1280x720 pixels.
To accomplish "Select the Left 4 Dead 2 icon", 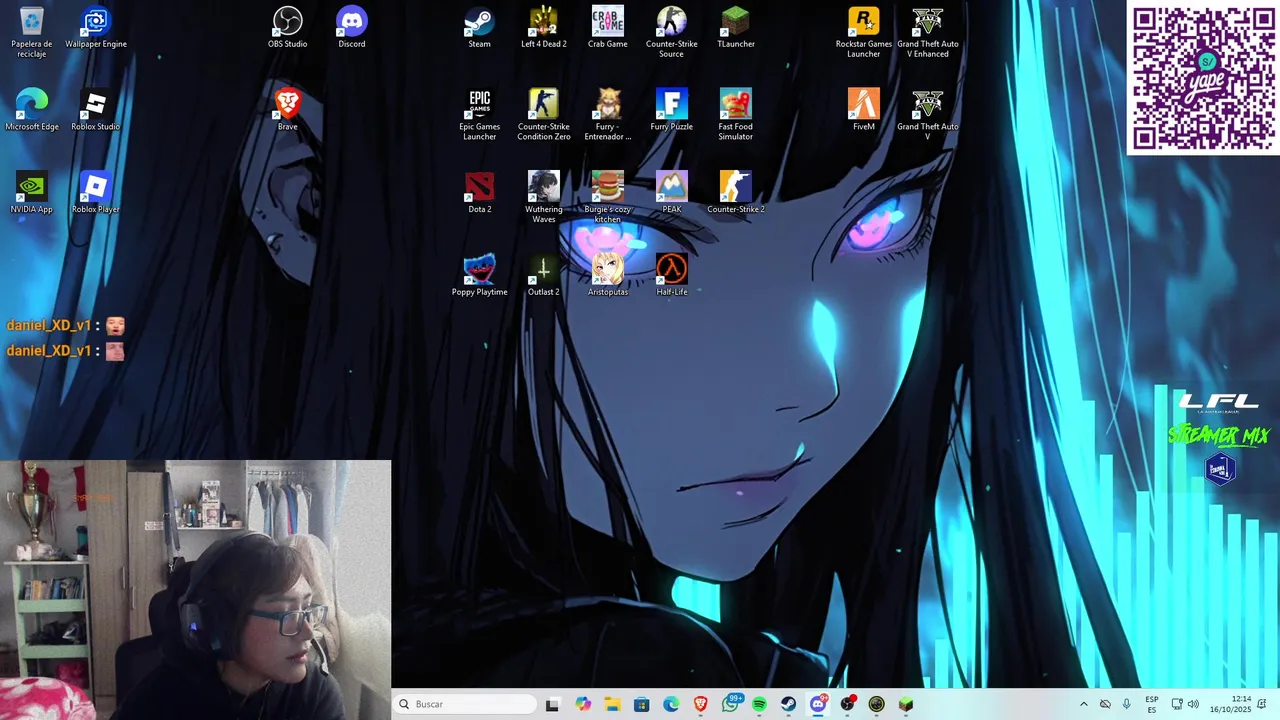I will [x=544, y=27].
